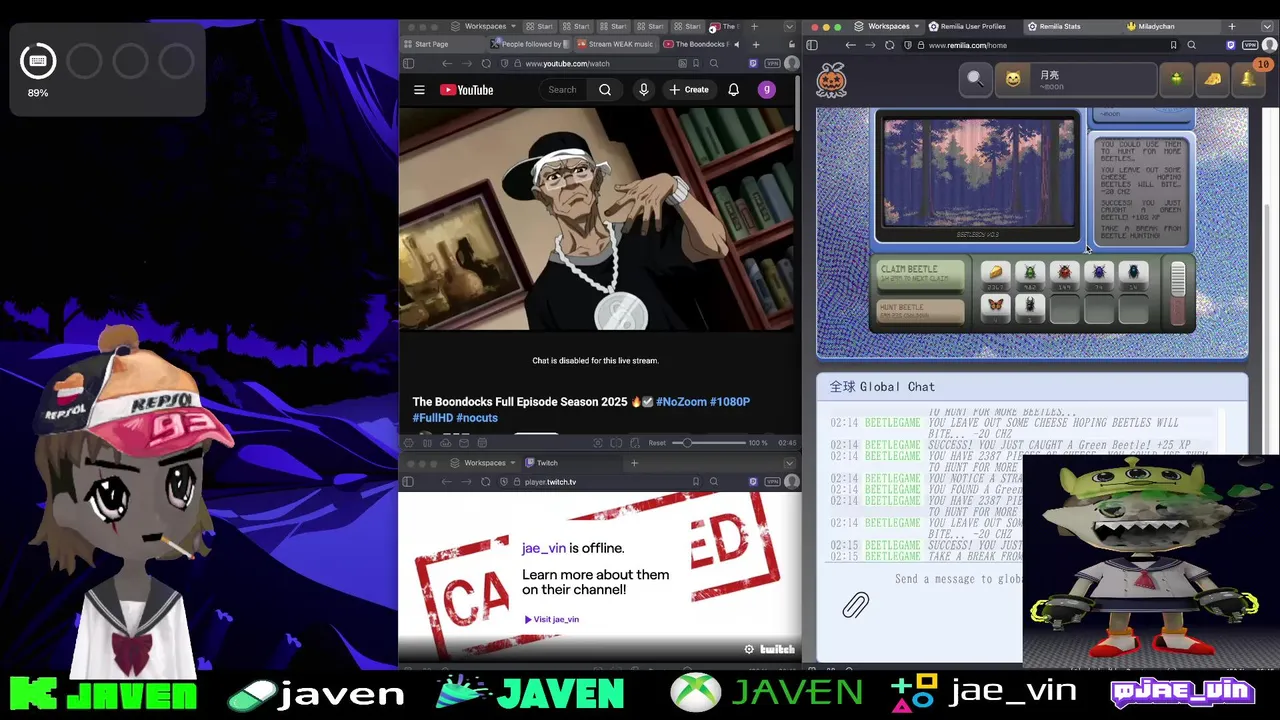Click the Twitch logo in player

click(777, 649)
